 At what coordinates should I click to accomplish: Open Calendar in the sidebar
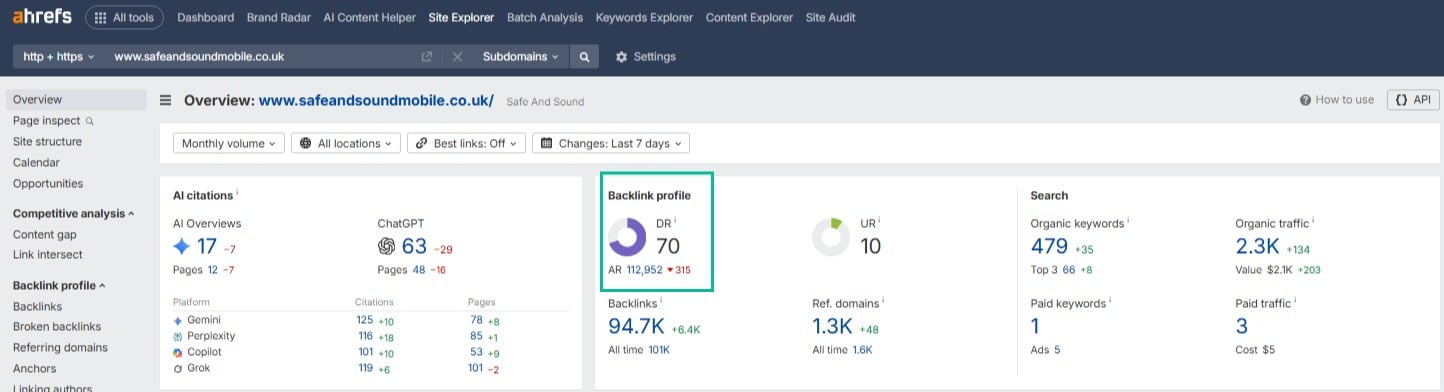pos(36,163)
